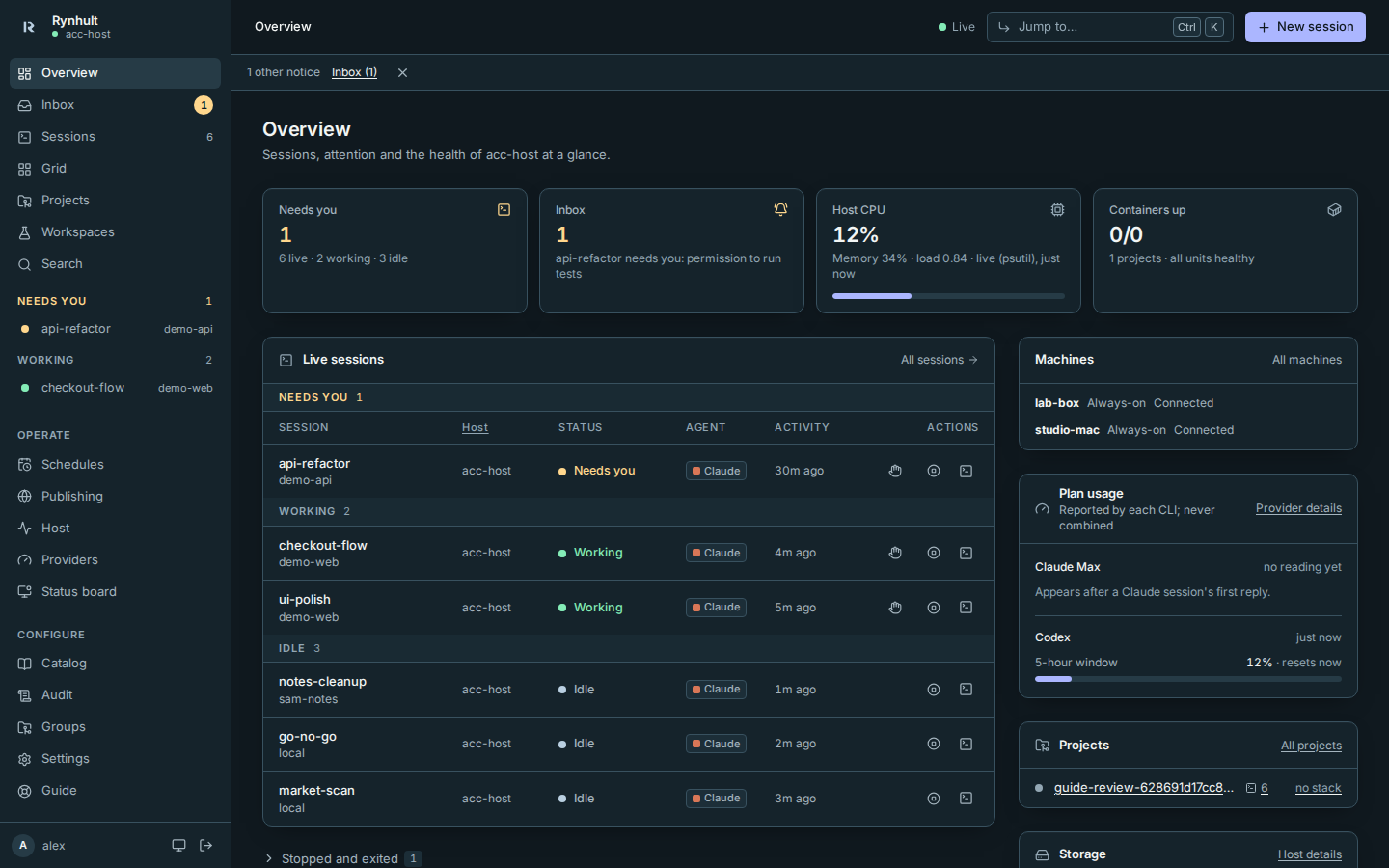Viewport: 1389px width, 868px height.
Task: Click the CPU chip icon on Host CPU card
Action: click(1057, 209)
